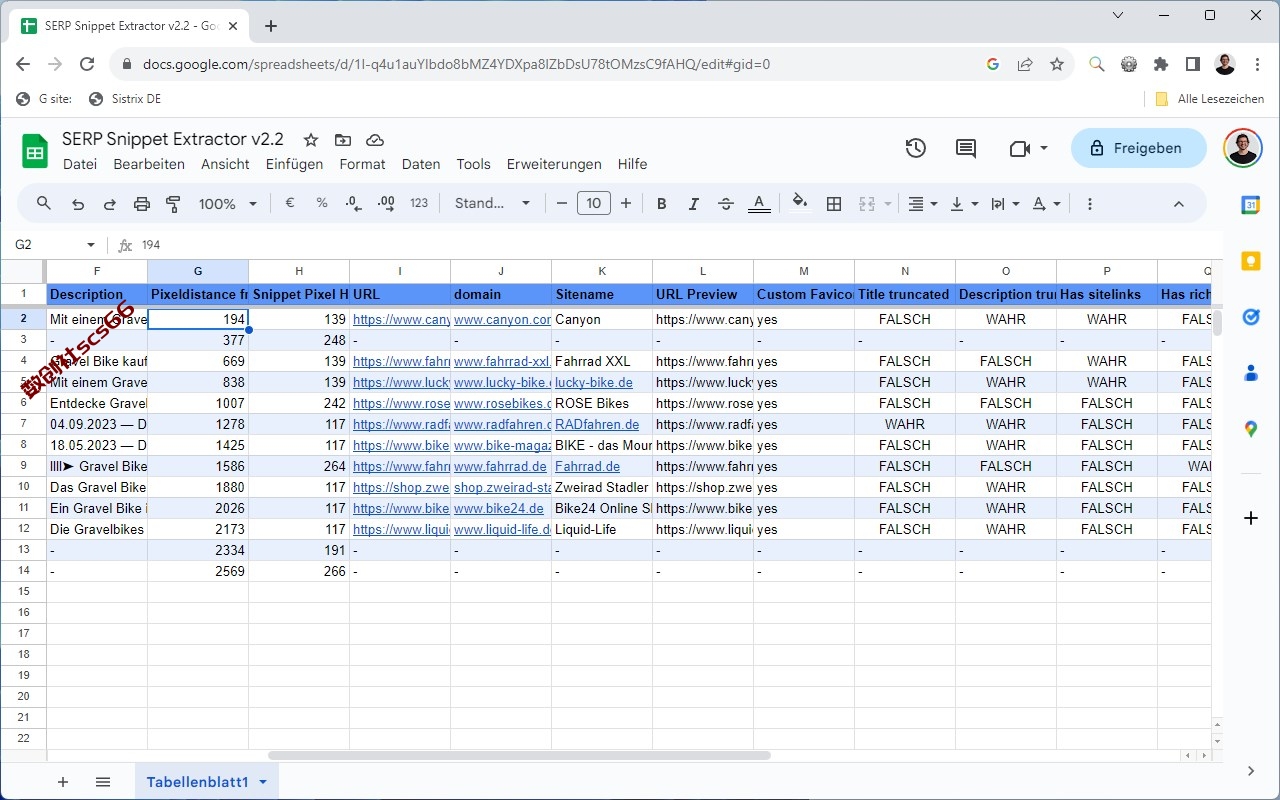Open version history clock icon
This screenshot has height=800, width=1280.
pyautogui.click(x=915, y=148)
